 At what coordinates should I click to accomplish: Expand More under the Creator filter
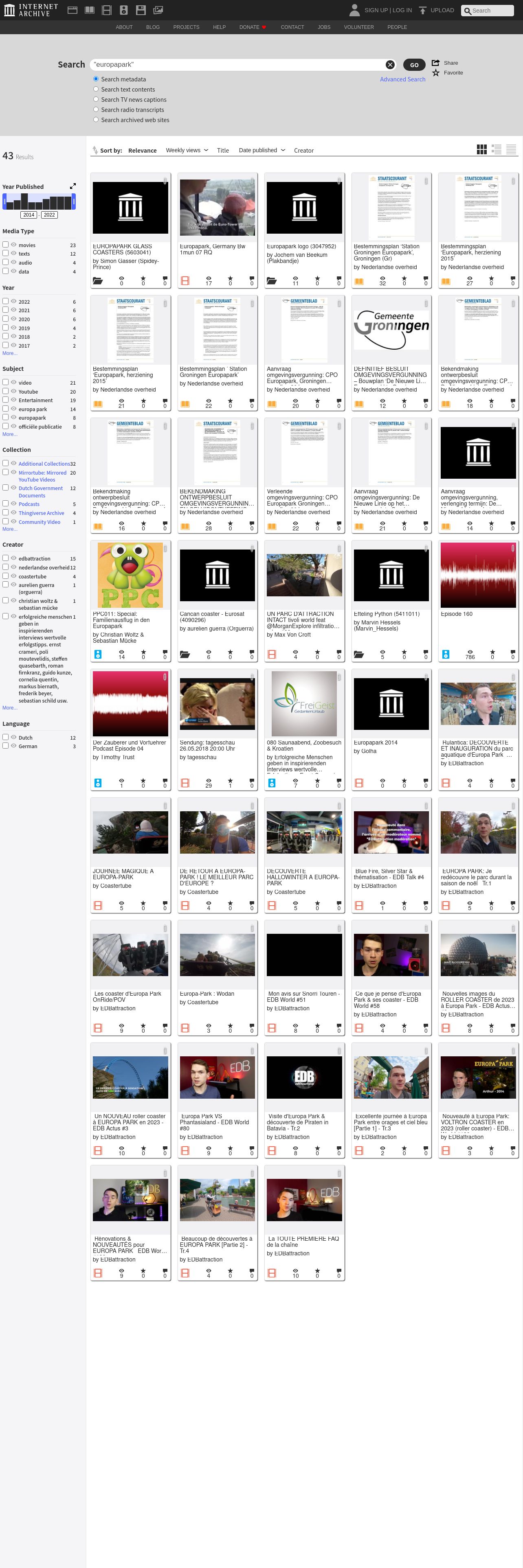tap(10, 707)
